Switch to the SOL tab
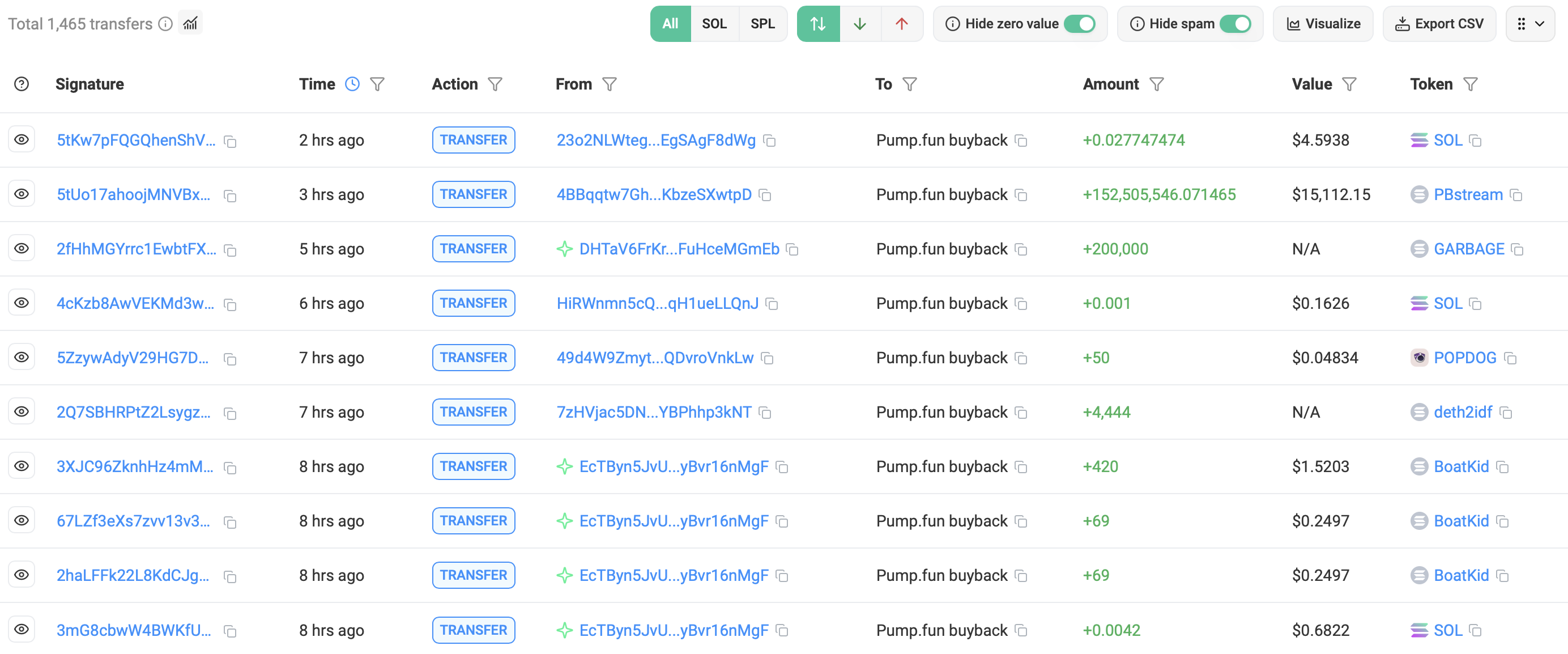 click(715, 24)
